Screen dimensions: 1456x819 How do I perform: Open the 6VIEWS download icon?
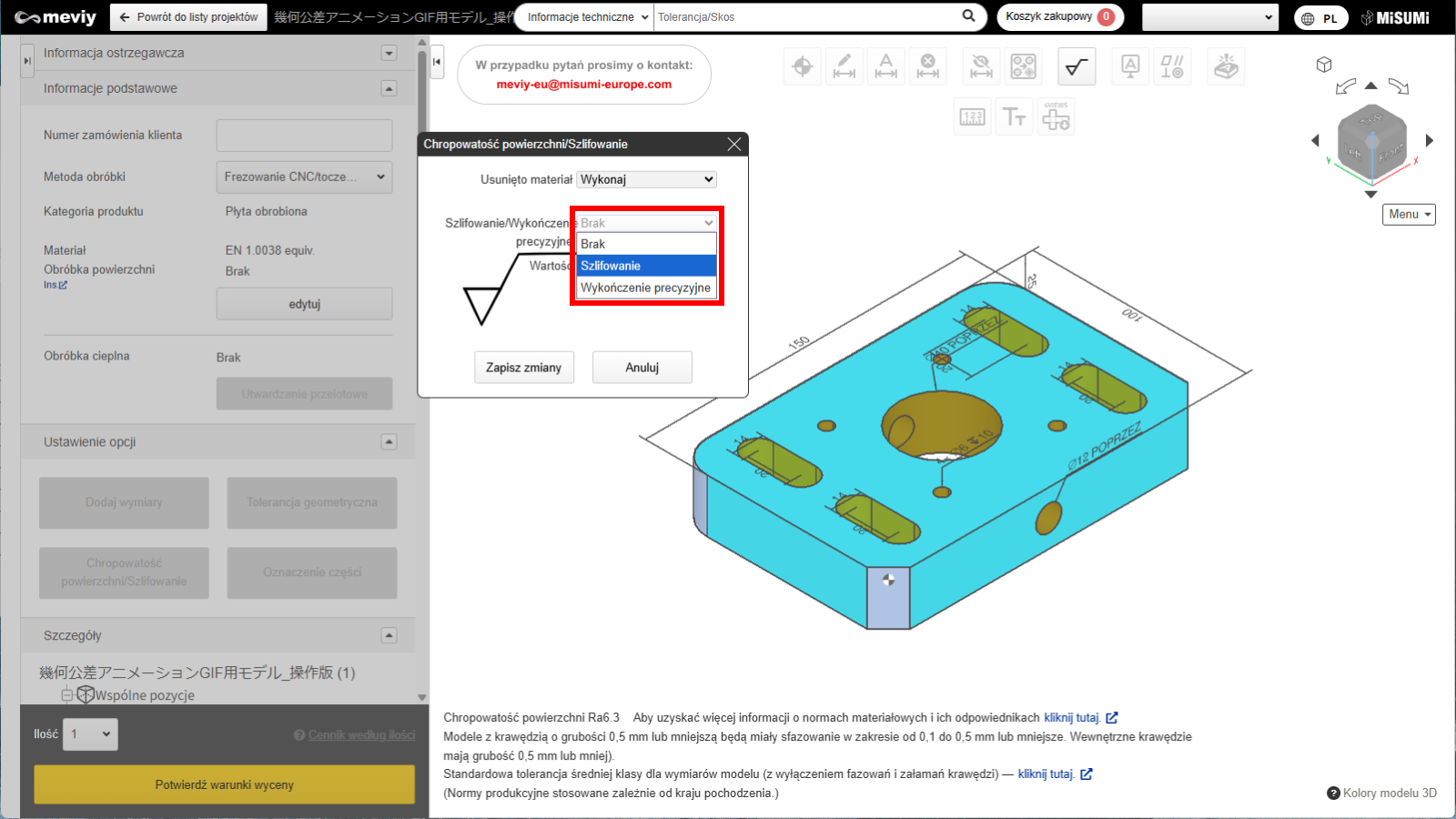click(1056, 117)
